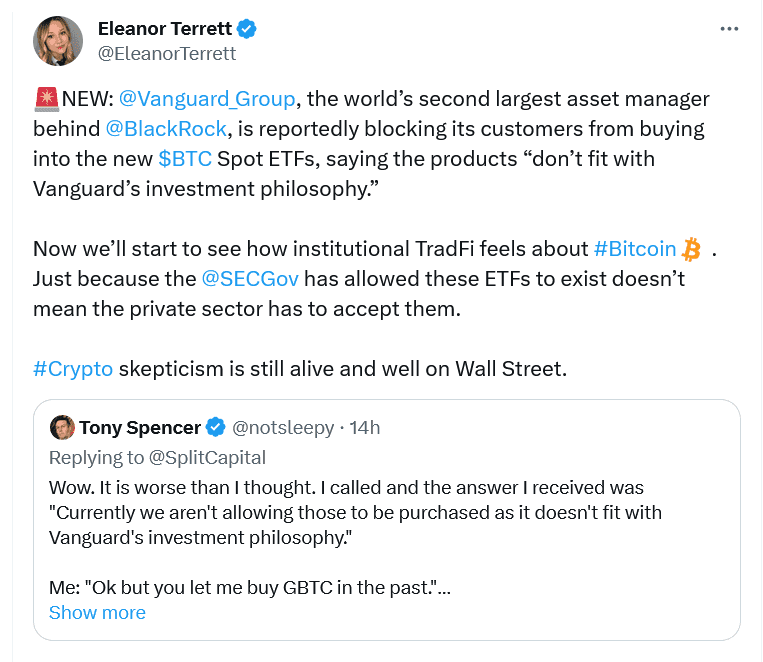
Task: Click the red siren emoji icon
Action: click(x=46, y=99)
